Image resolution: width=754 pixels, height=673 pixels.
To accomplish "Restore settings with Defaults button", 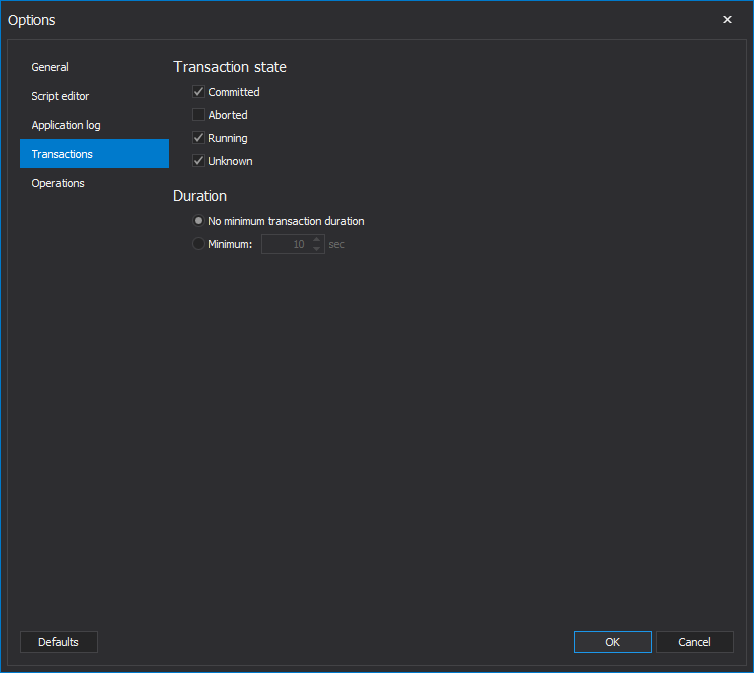I will (x=59, y=642).
